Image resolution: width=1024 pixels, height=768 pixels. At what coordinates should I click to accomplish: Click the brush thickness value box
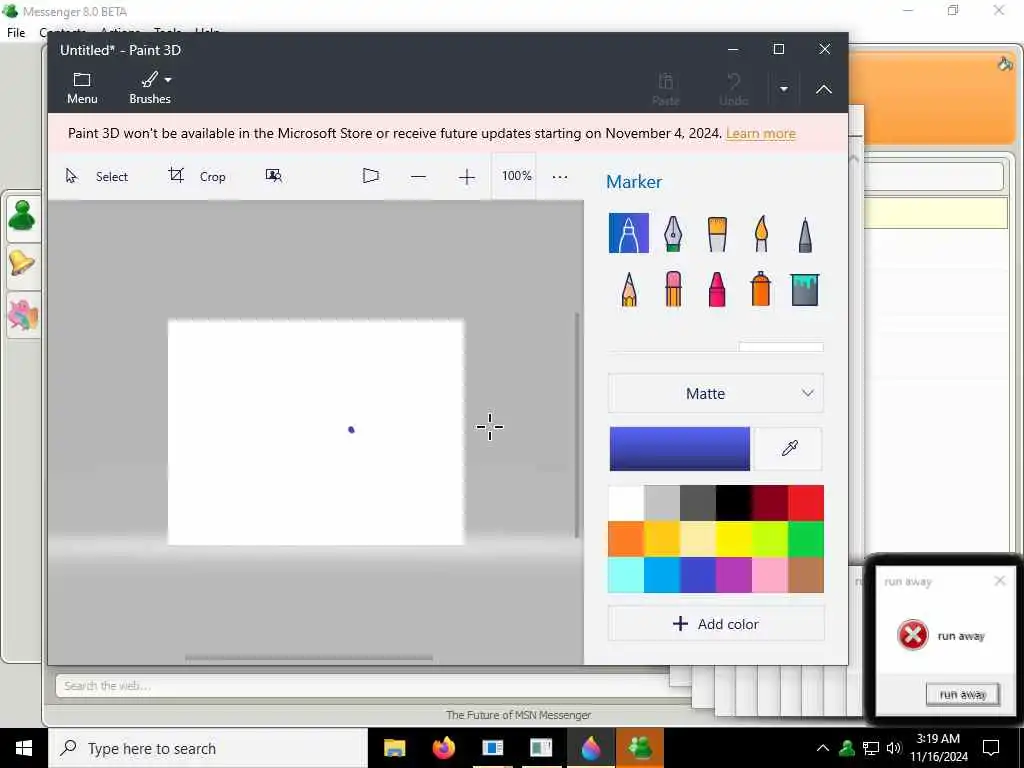pos(780,347)
